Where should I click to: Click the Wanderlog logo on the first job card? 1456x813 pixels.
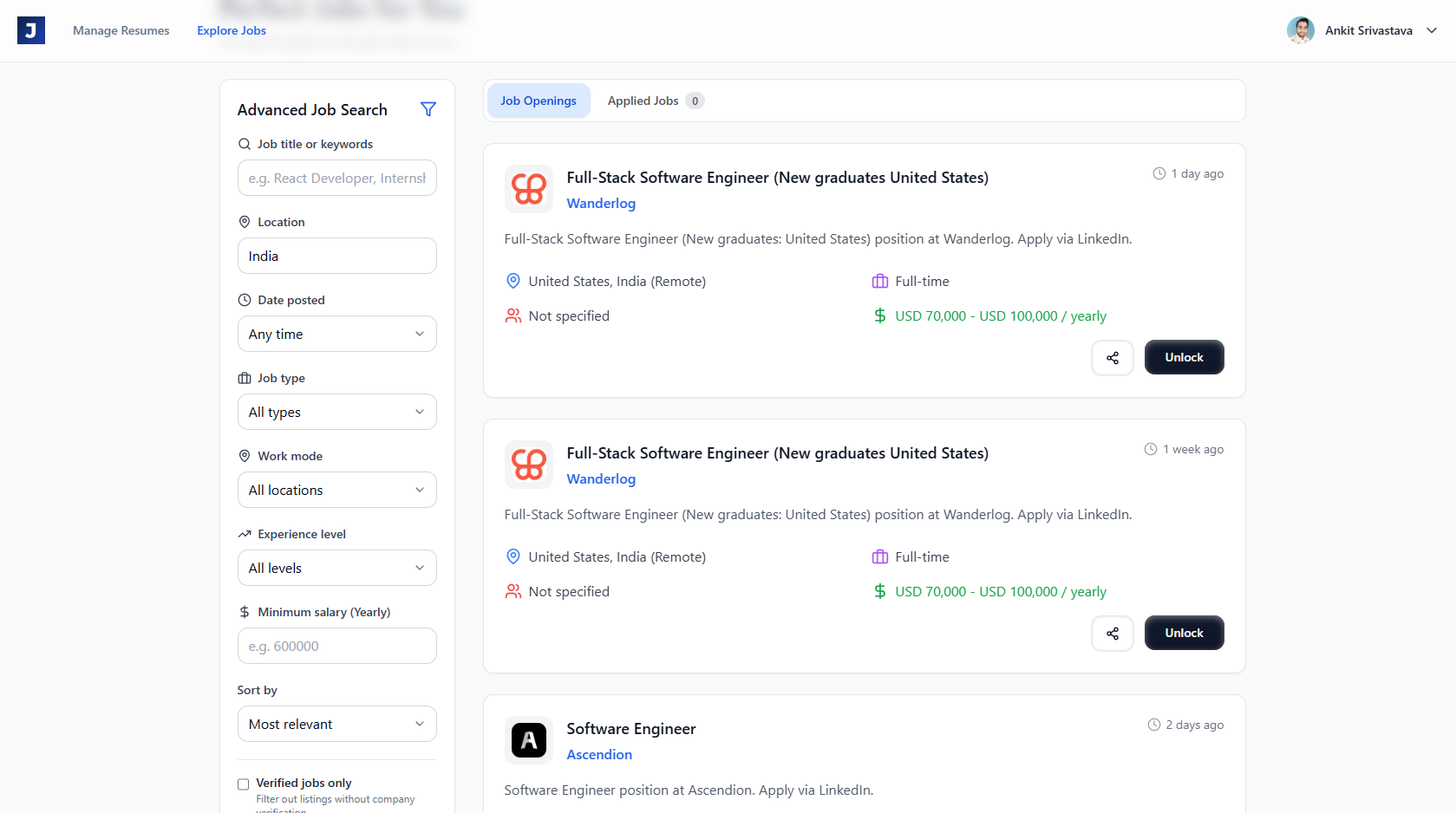(529, 188)
